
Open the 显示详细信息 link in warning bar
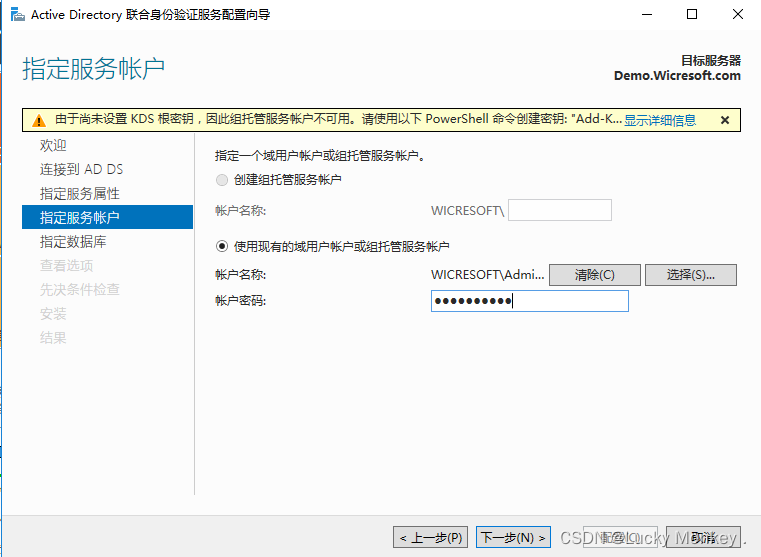(660, 120)
